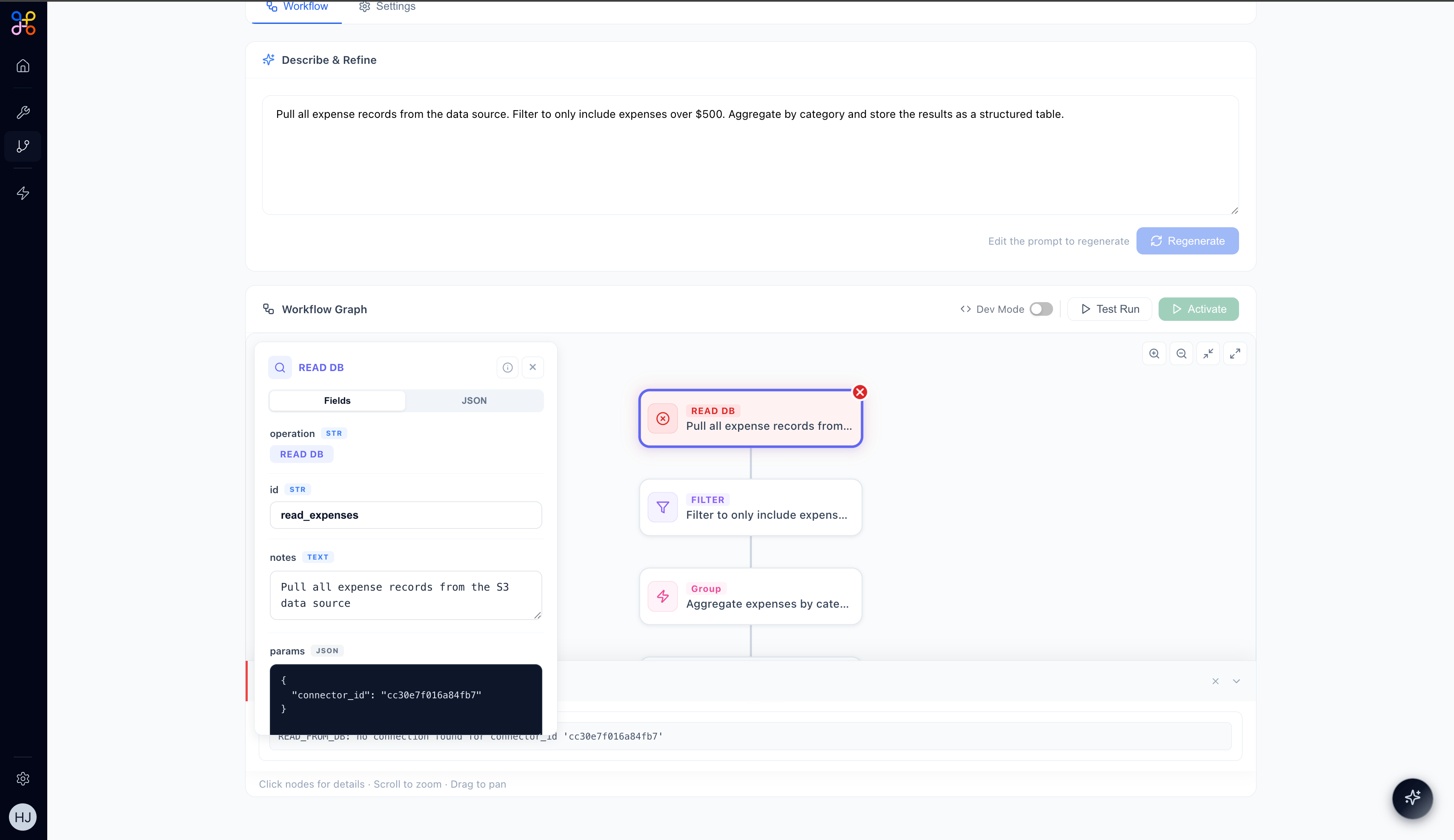Click the Regenerate button
The width and height of the screenshot is (1454, 840).
point(1188,241)
